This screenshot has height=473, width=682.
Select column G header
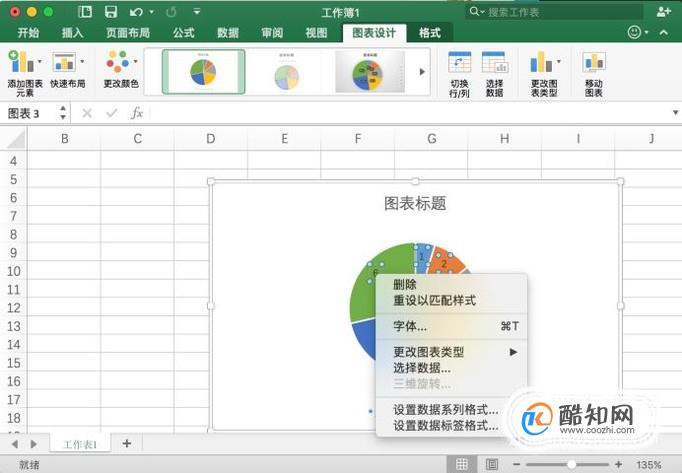pos(431,139)
